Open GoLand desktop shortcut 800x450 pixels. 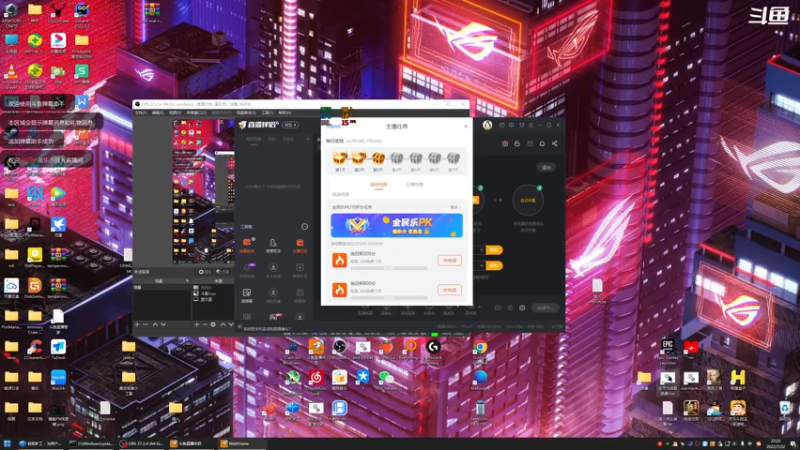82,14
